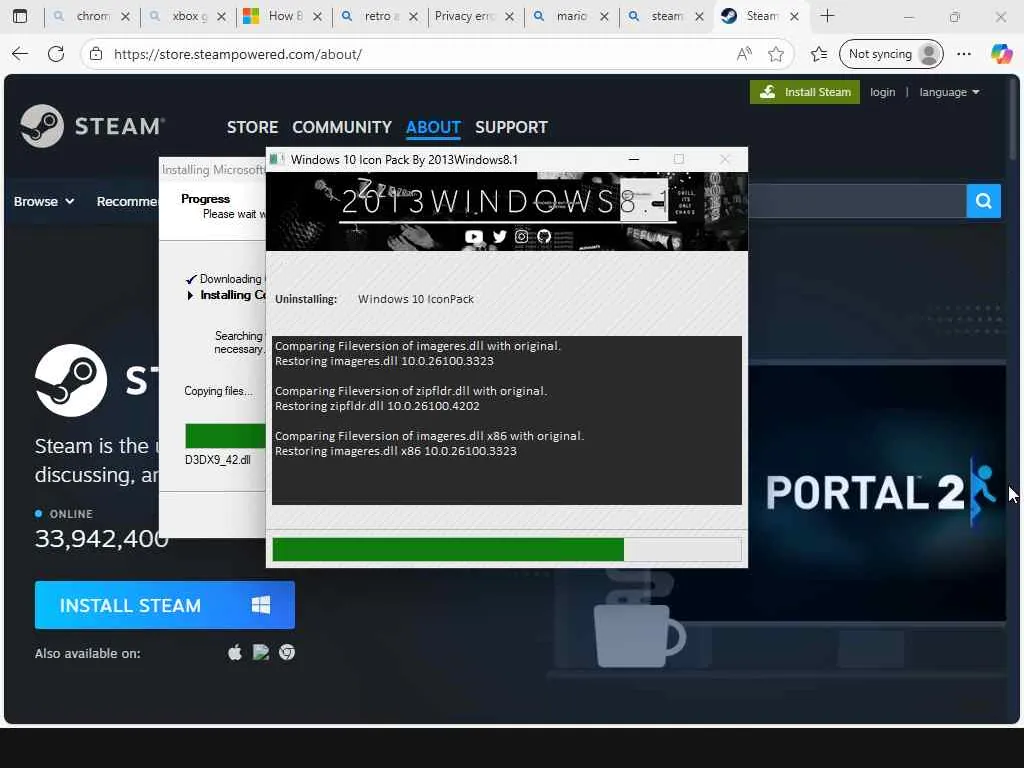Open the COMMUNITY menu on Steam

[x=342, y=127]
